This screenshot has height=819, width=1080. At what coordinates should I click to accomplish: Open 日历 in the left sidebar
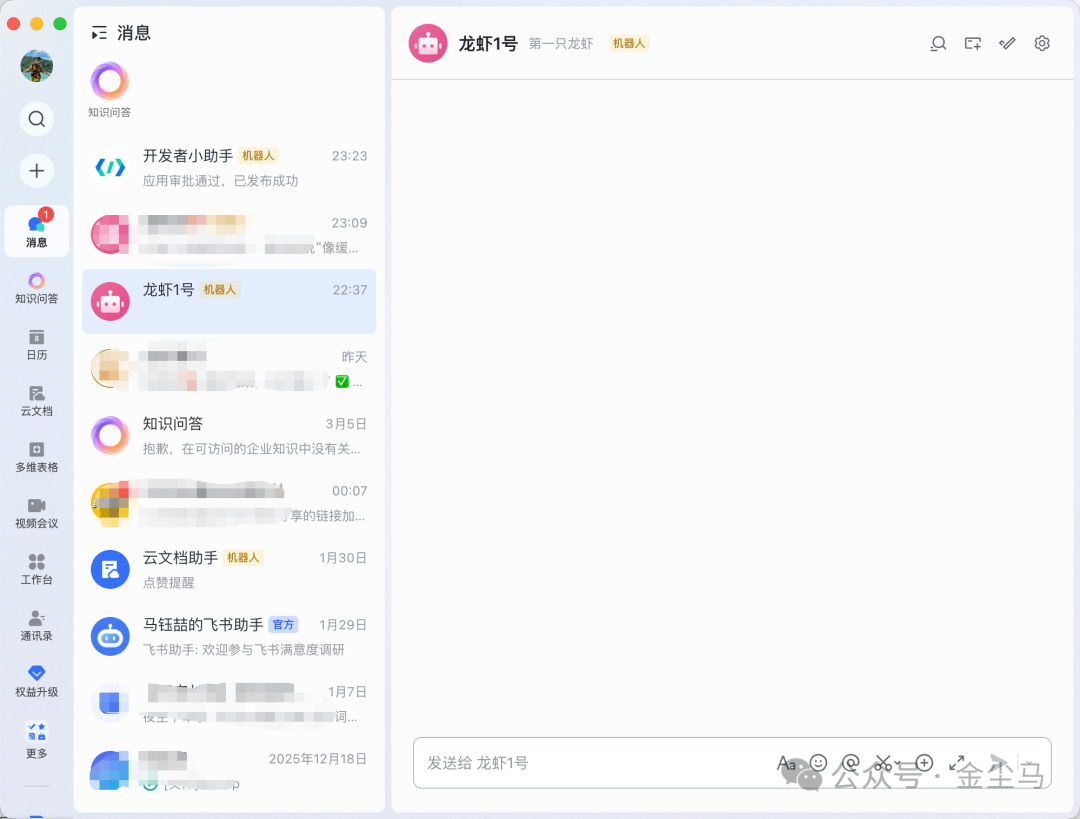37,344
